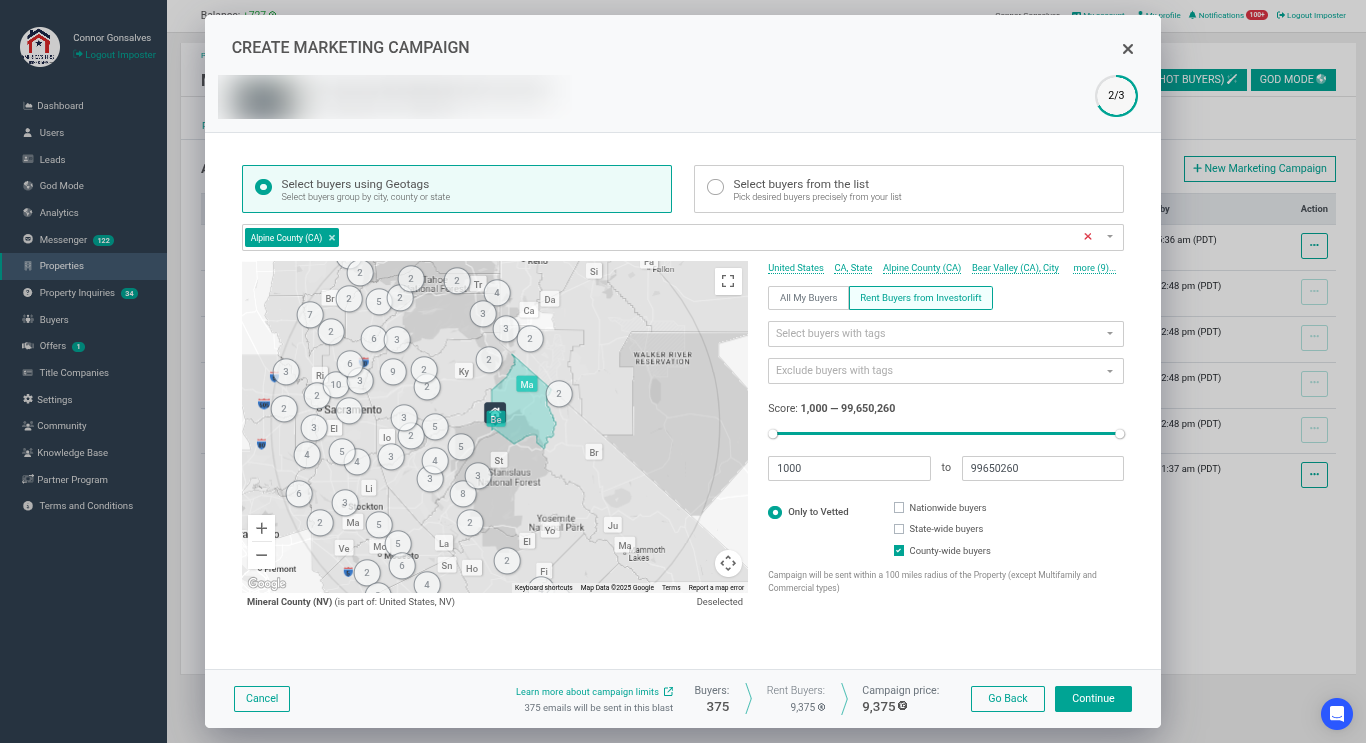Click the cluster marker labeled 7
This screenshot has height=743, width=1366.
tap(310, 315)
